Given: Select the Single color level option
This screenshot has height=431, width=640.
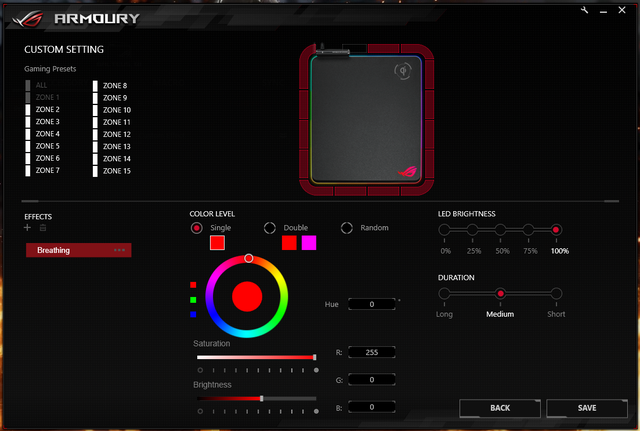Looking at the screenshot, I should (197, 228).
